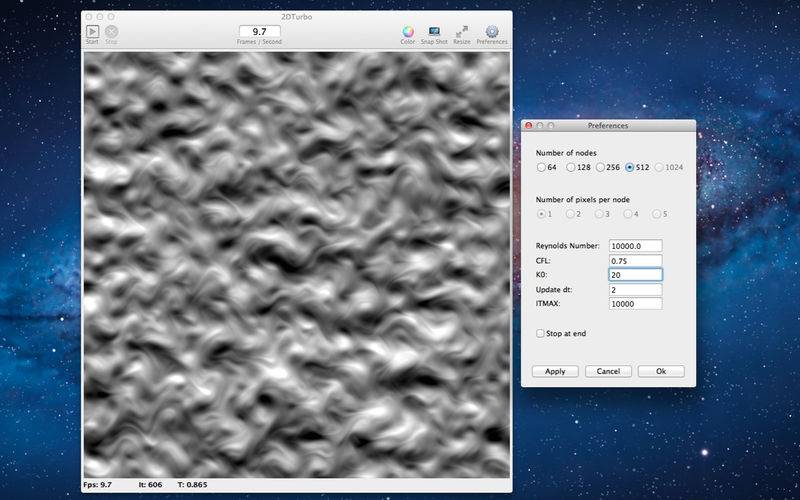Click 'Number of pixels per node' label
Image resolution: width=800 pixels, height=500 pixels.
pyautogui.click(x=583, y=199)
